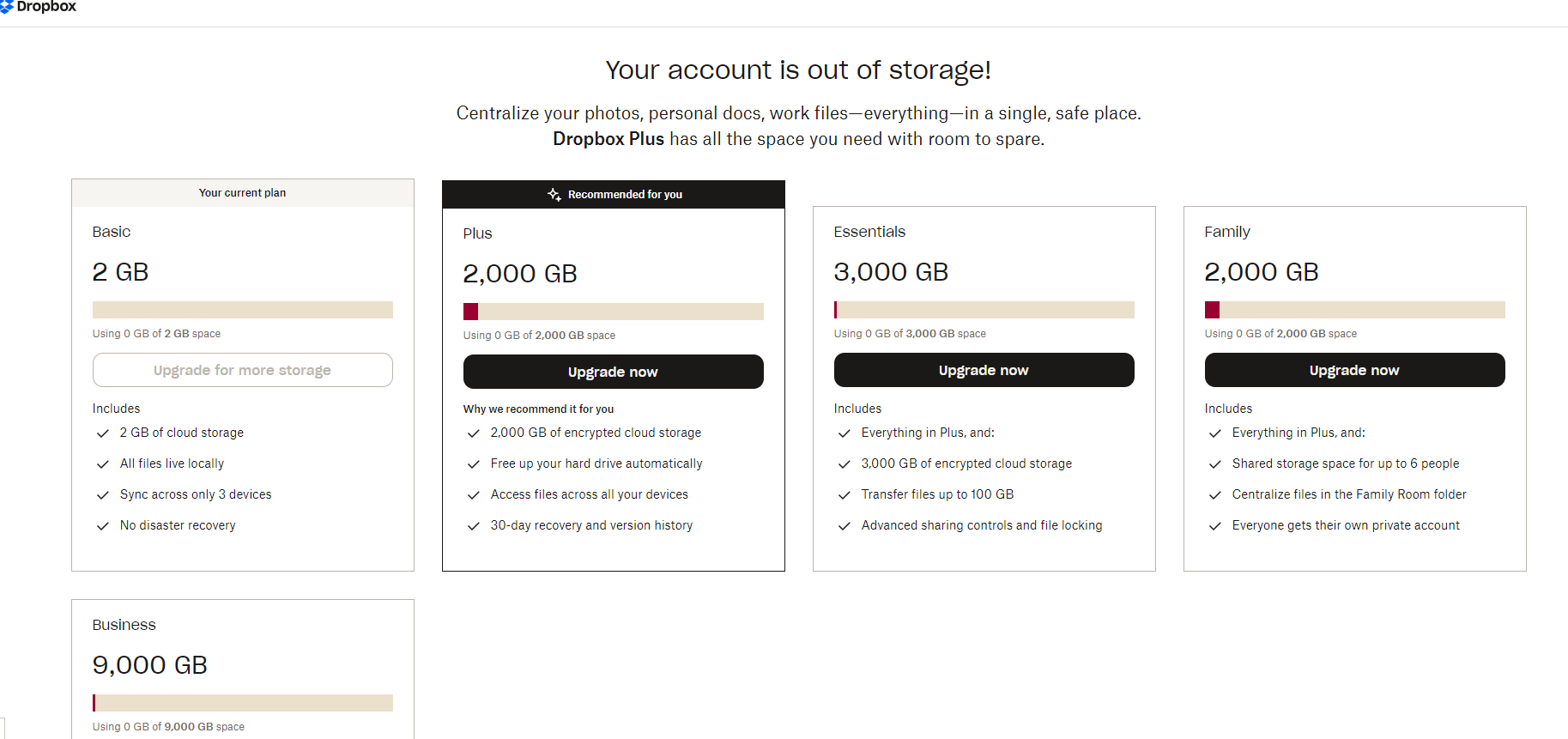1568x739 pixels.
Task: Click Upgrade for more storage on Basic
Action: [242, 370]
